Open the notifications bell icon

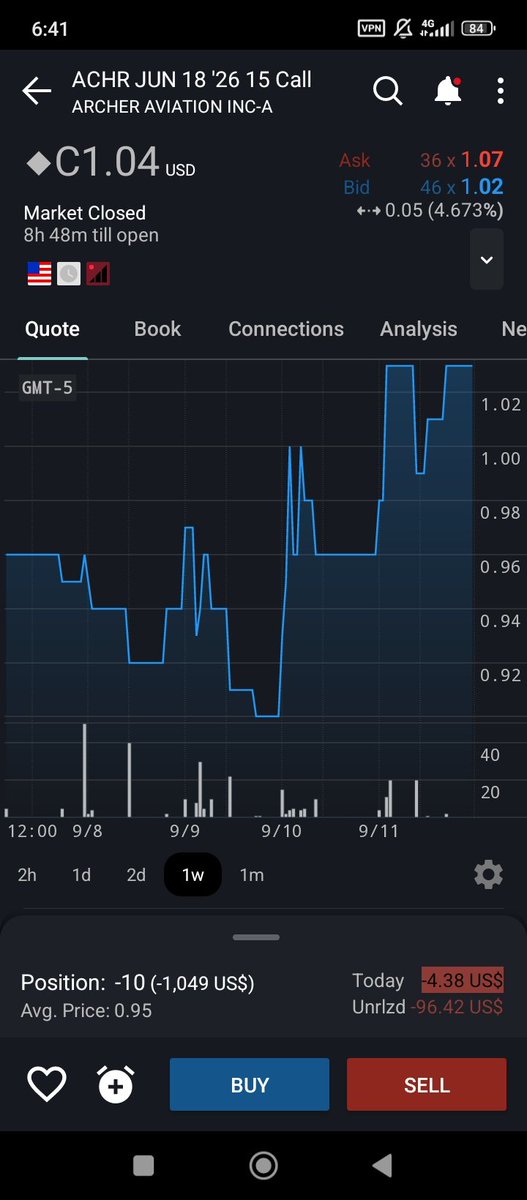pos(447,91)
